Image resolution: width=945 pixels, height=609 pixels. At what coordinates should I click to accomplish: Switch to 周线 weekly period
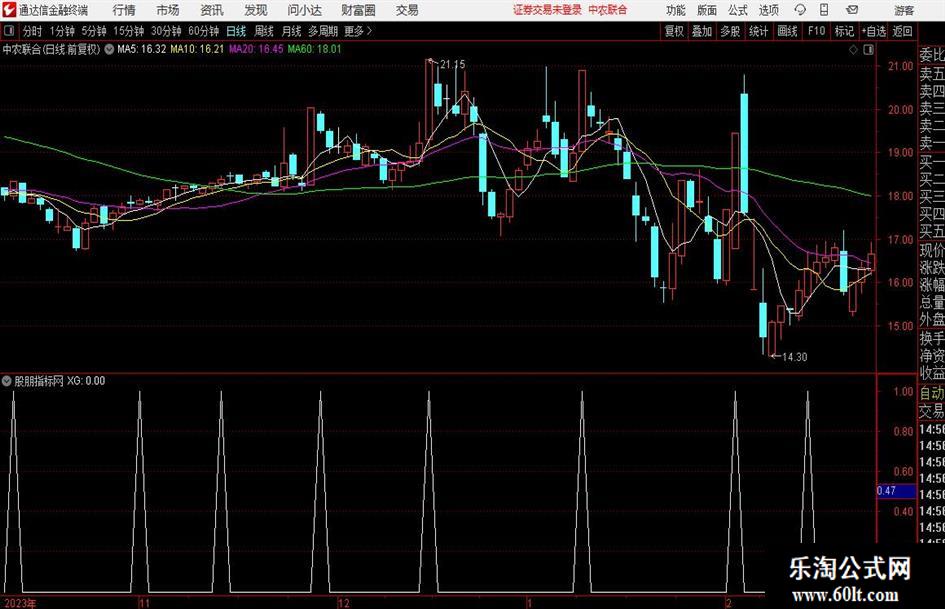pos(264,31)
